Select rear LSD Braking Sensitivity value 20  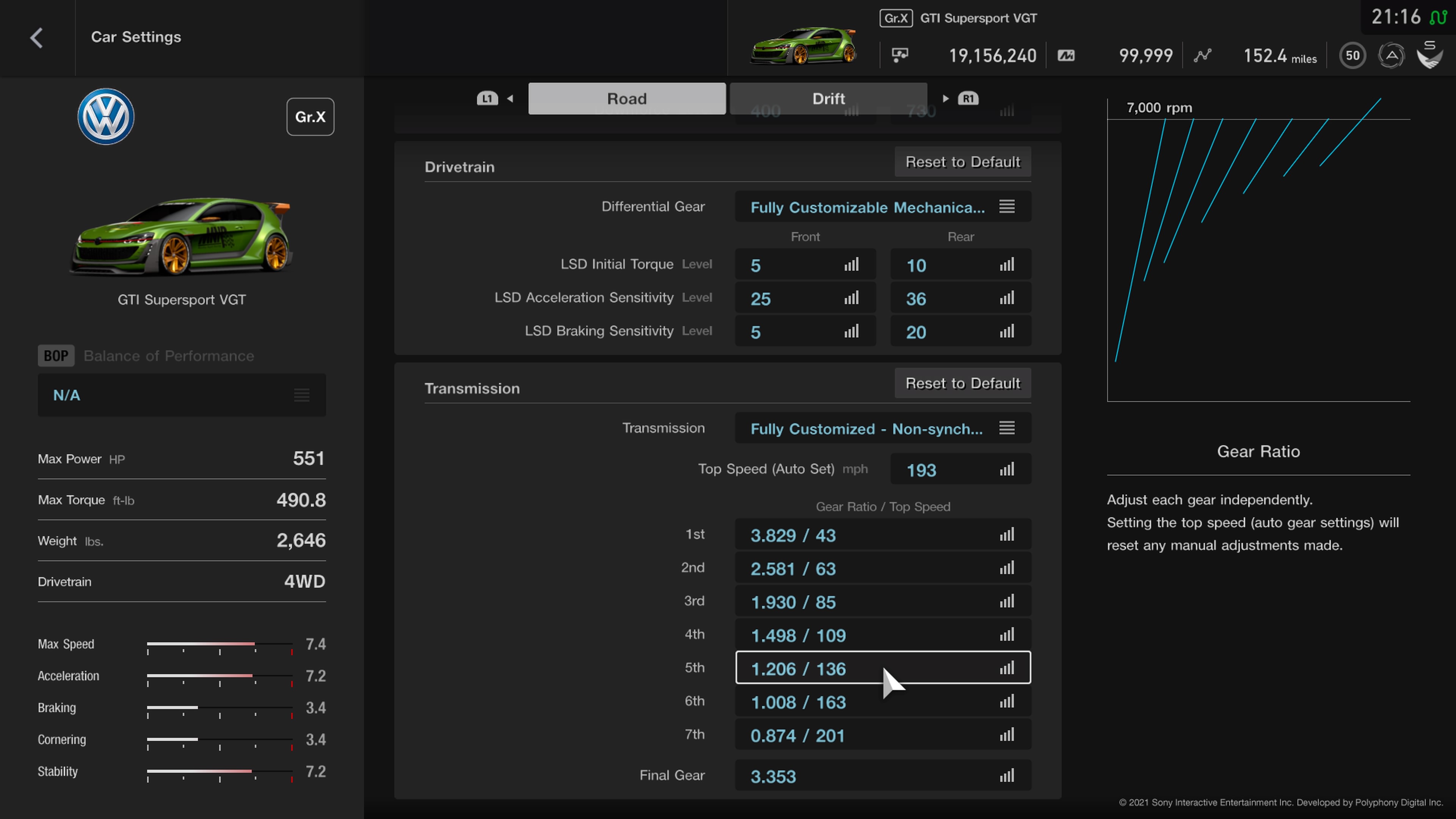click(961, 331)
